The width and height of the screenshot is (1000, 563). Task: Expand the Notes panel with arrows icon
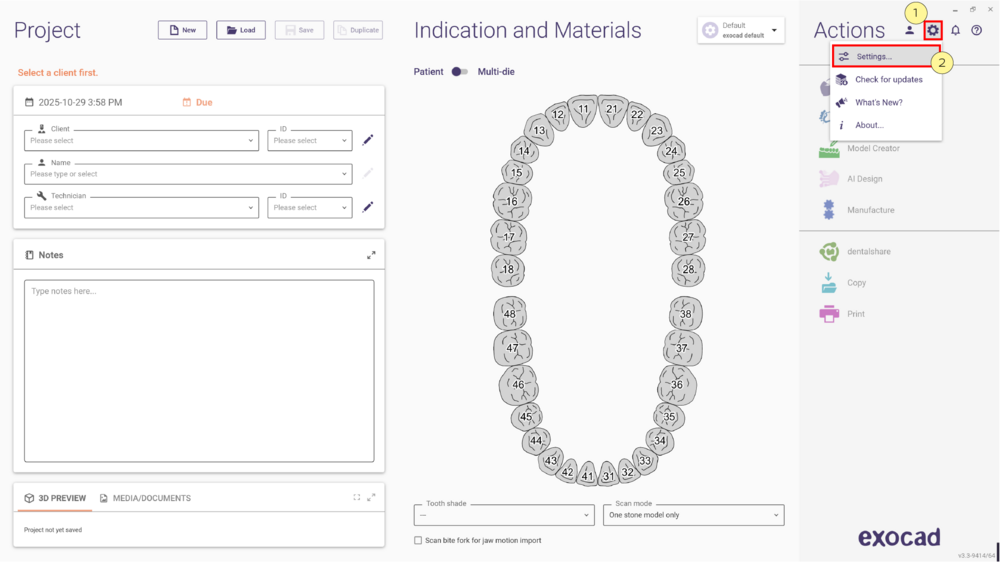371,255
